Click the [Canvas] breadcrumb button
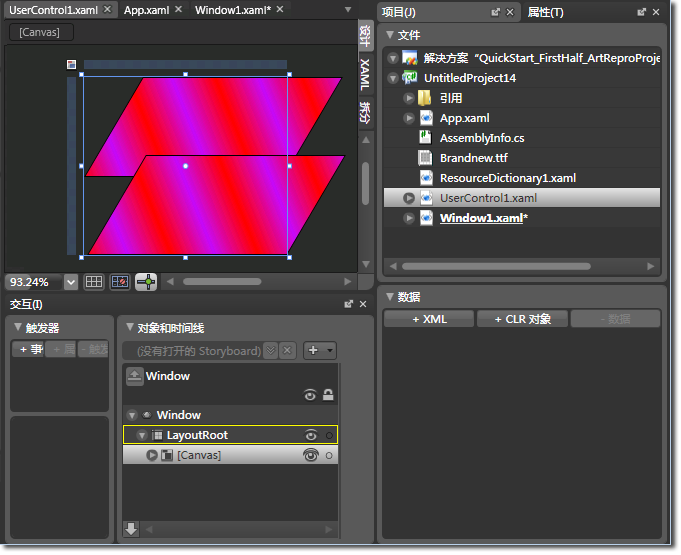681x555 pixels. tap(40, 32)
